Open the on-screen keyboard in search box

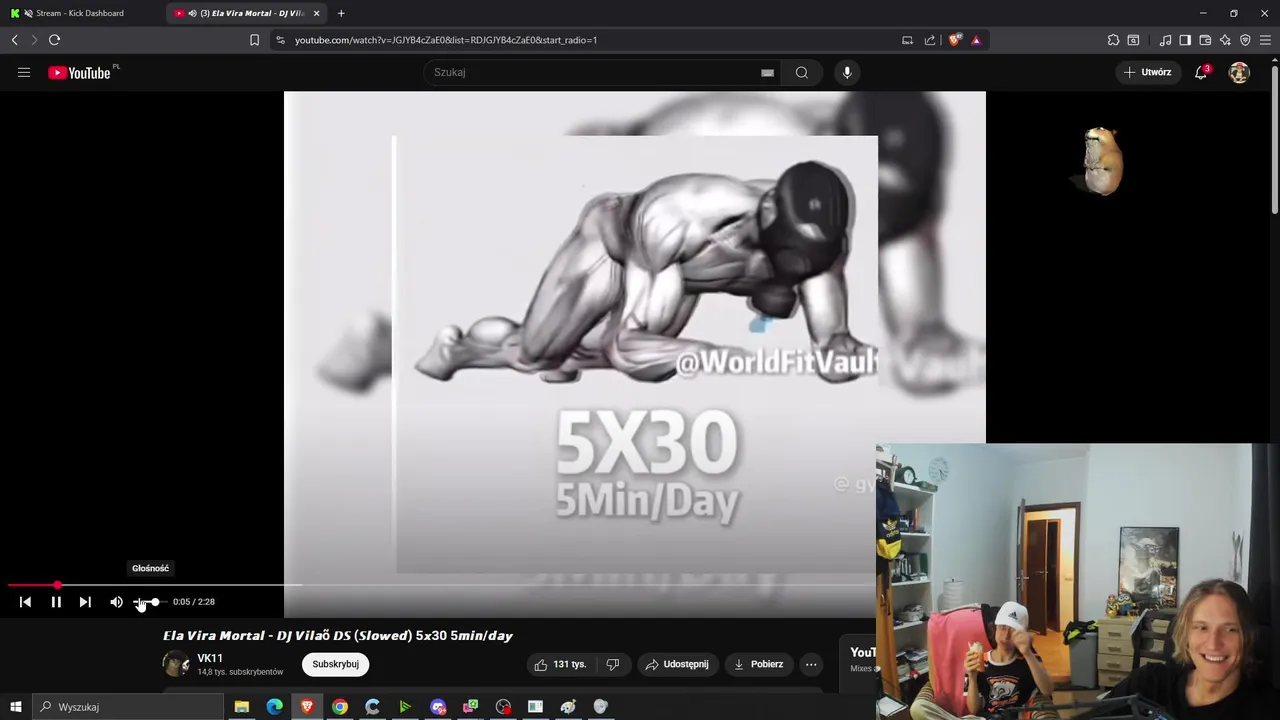767,72
